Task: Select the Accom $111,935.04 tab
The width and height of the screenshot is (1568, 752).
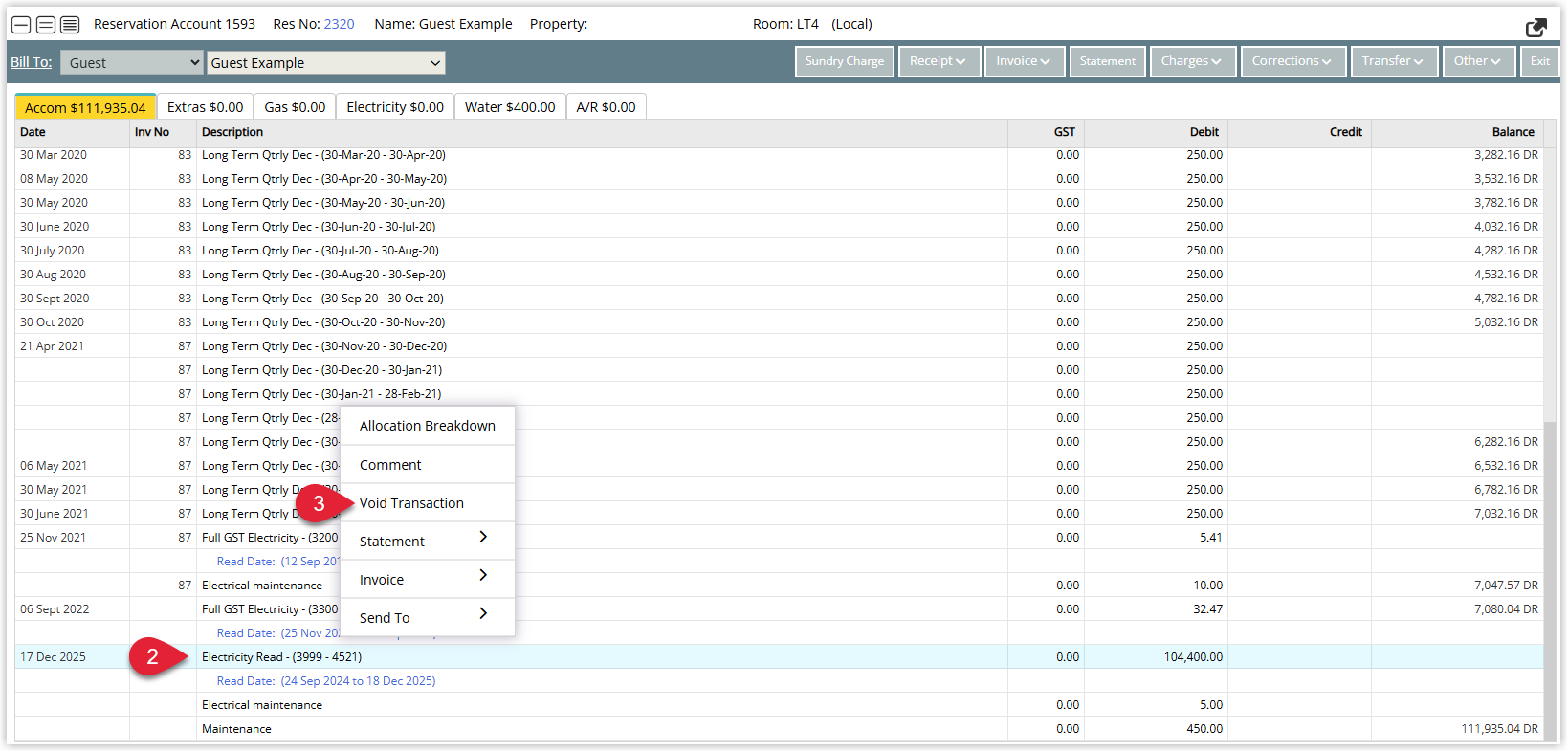Action: (x=85, y=107)
